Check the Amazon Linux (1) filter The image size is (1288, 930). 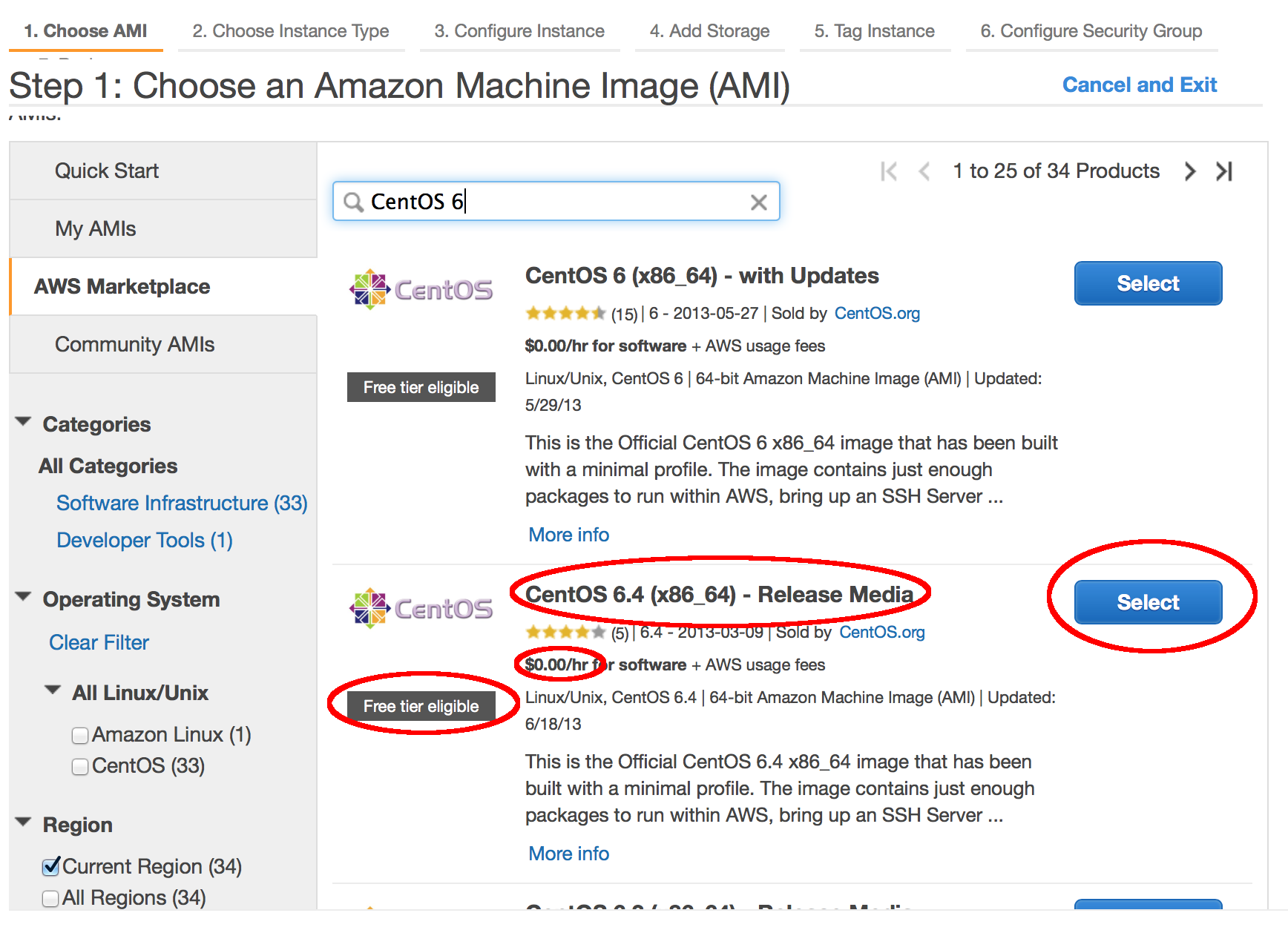click(x=80, y=735)
